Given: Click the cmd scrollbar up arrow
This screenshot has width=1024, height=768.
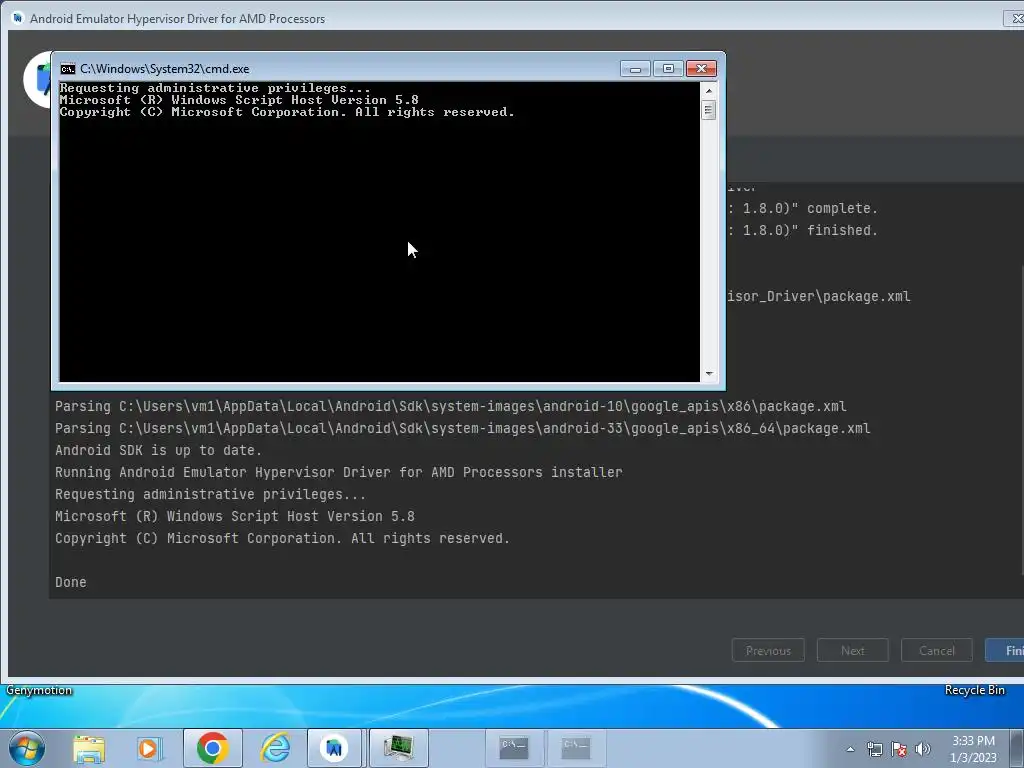Looking at the screenshot, I should 709,91.
